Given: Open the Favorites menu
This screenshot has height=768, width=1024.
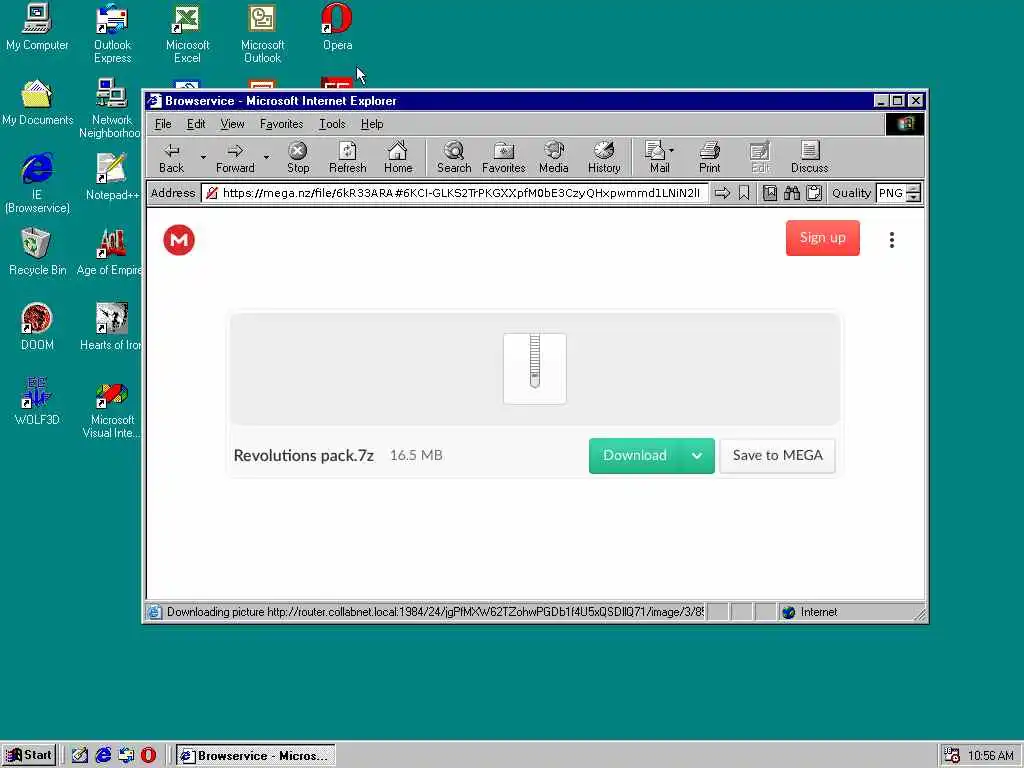Looking at the screenshot, I should [281, 124].
